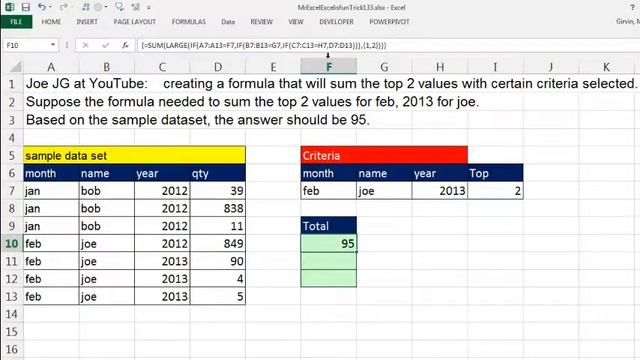Select column A header

[x=51, y=67]
